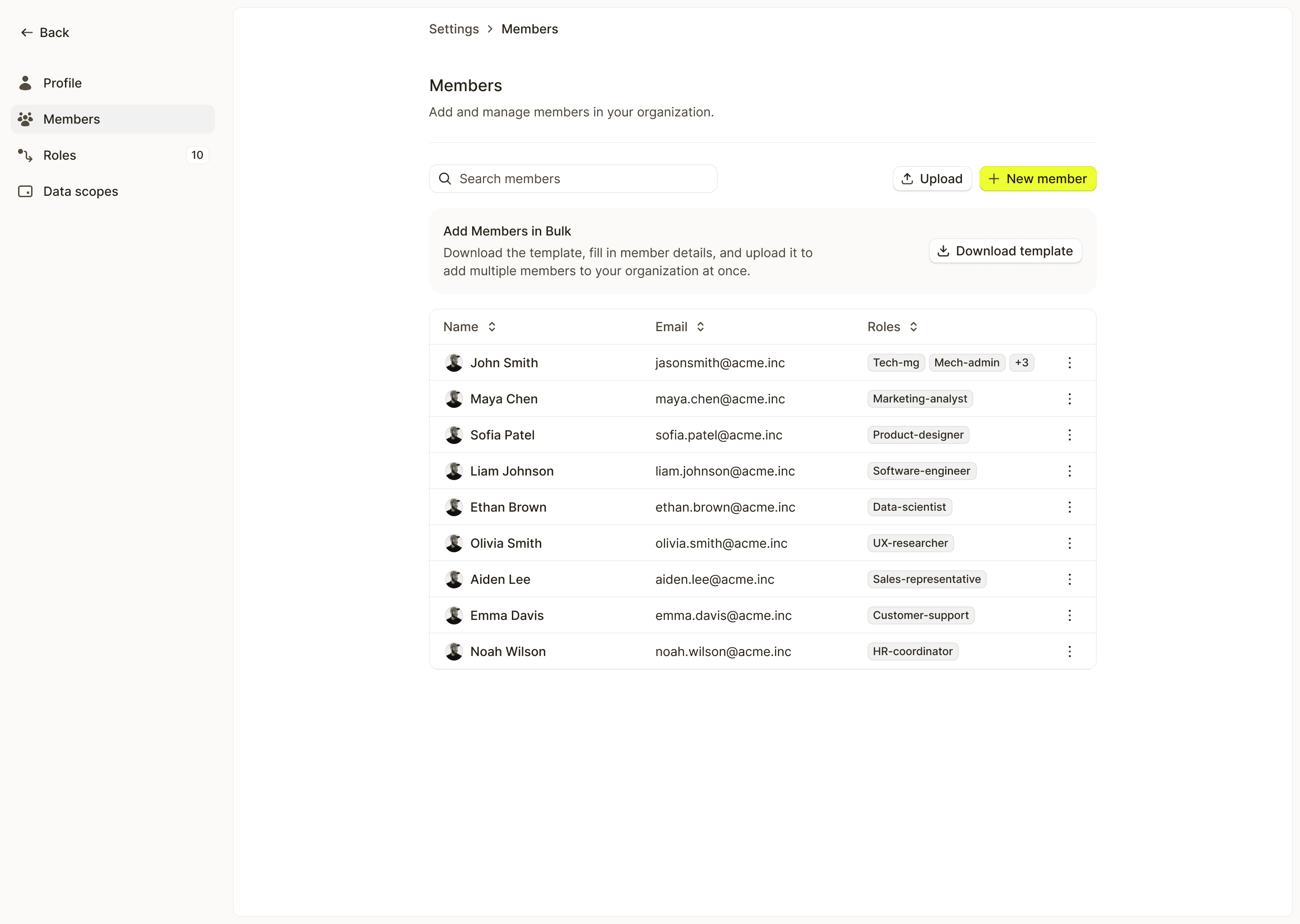
Task: Open Noah Wilson's row options menu
Action: (x=1069, y=651)
